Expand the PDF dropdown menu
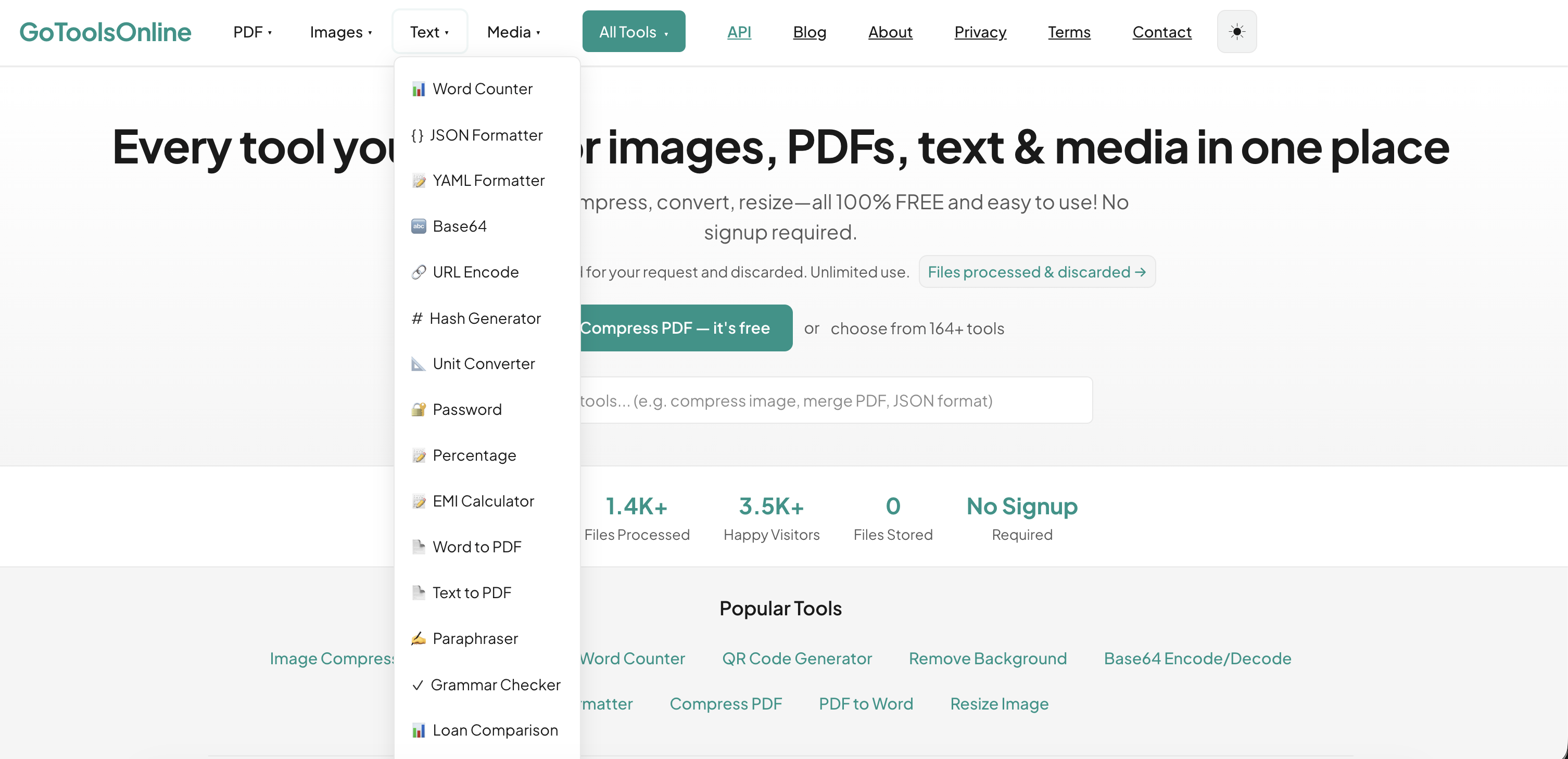The height and width of the screenshot is (759, 1568). coord(252,32)
